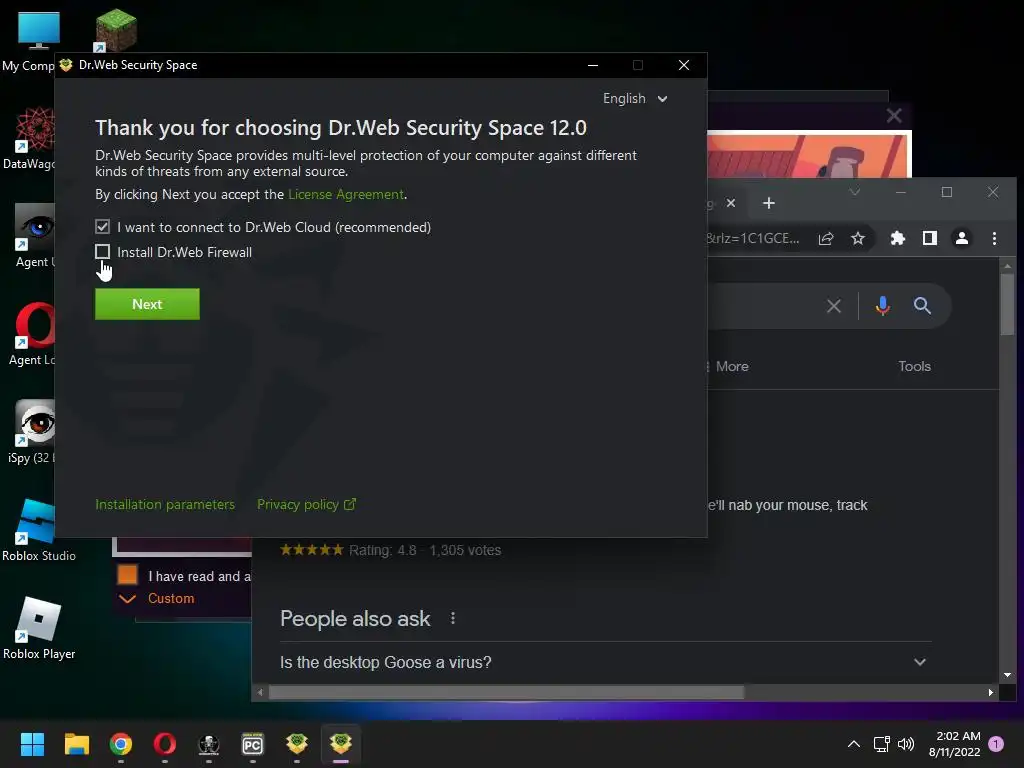1024x768 pixels.
Task: Open Chrome extensions puzzle icon
Action: 897,238
